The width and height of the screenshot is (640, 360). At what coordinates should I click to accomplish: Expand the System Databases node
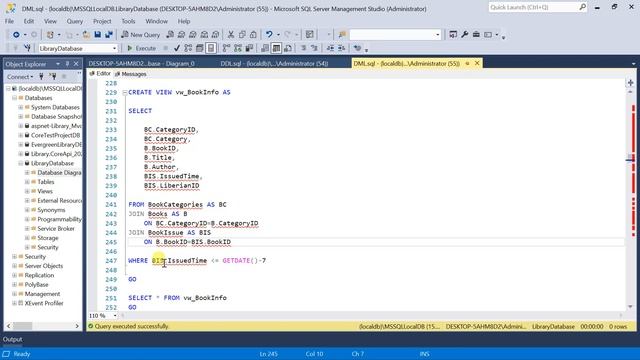tap(21, 107)
